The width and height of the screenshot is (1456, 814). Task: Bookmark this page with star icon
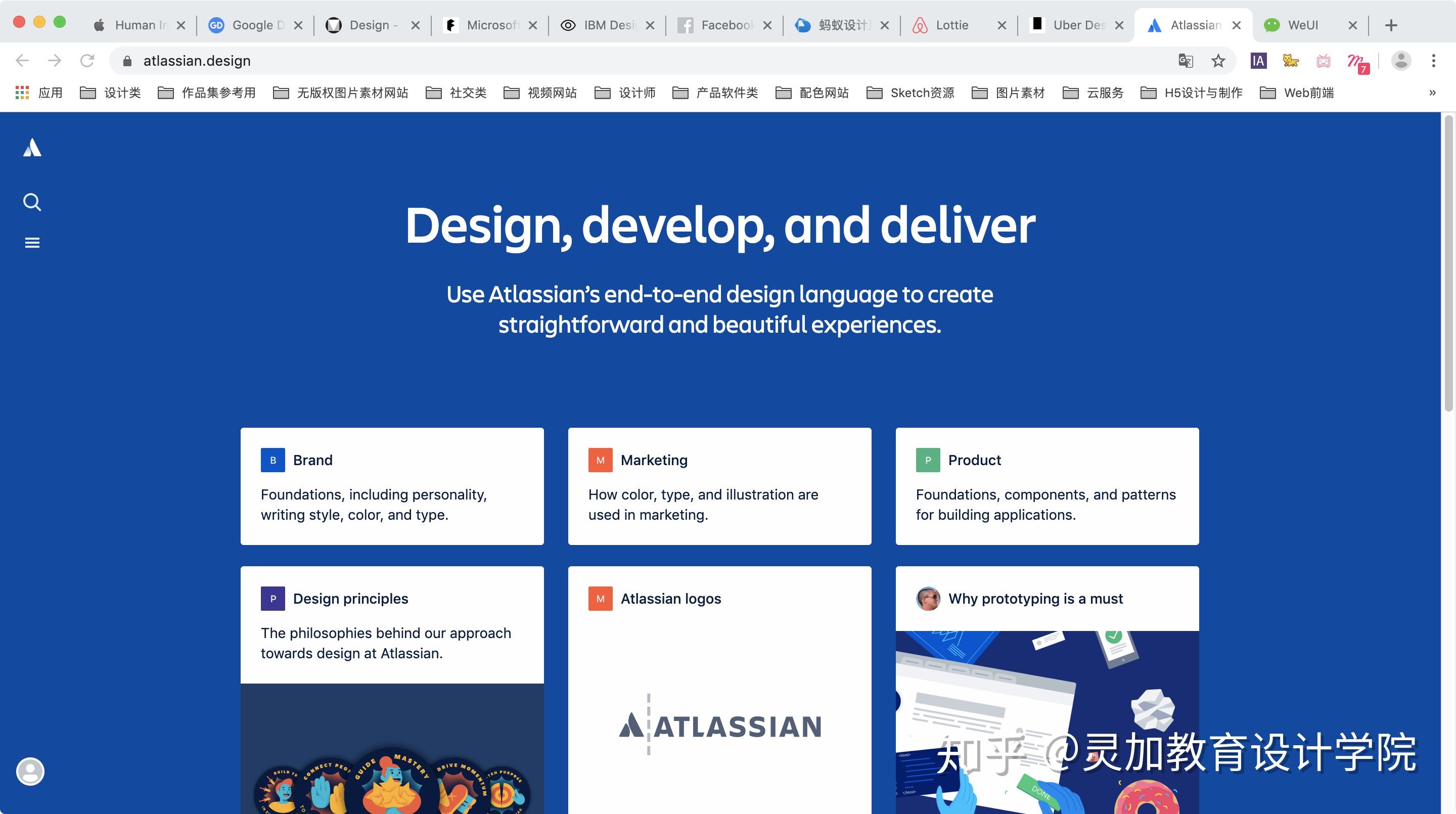[1218, 61]
